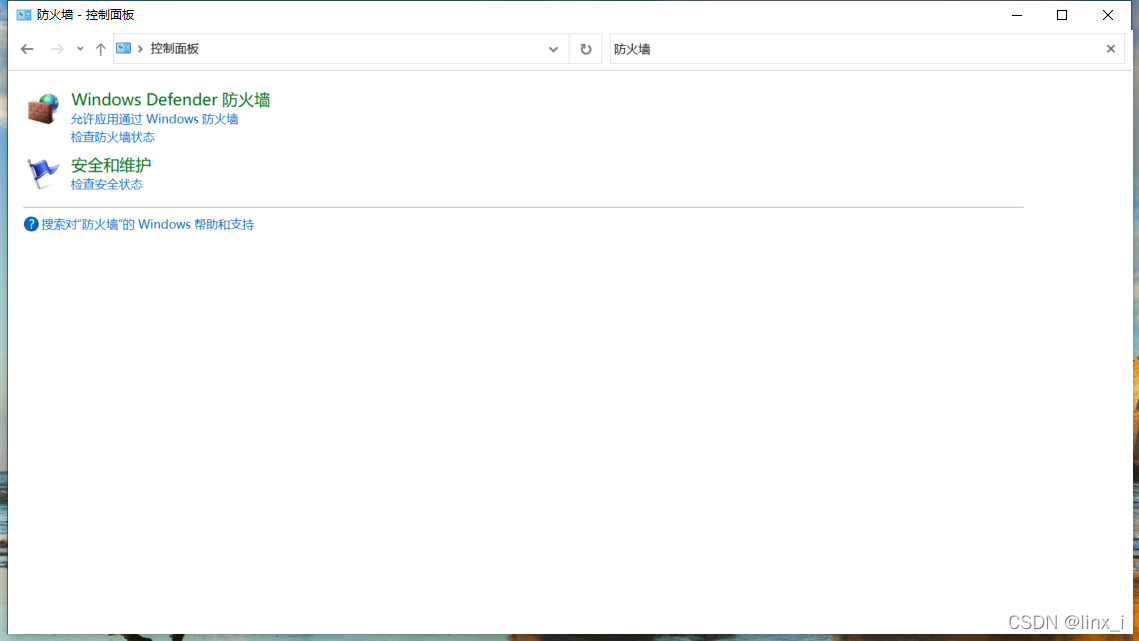Viewport: 1139px width, 641px height.
Task: Click the breadcrumb chevron before 控制面板
Action: click(140, 49)
